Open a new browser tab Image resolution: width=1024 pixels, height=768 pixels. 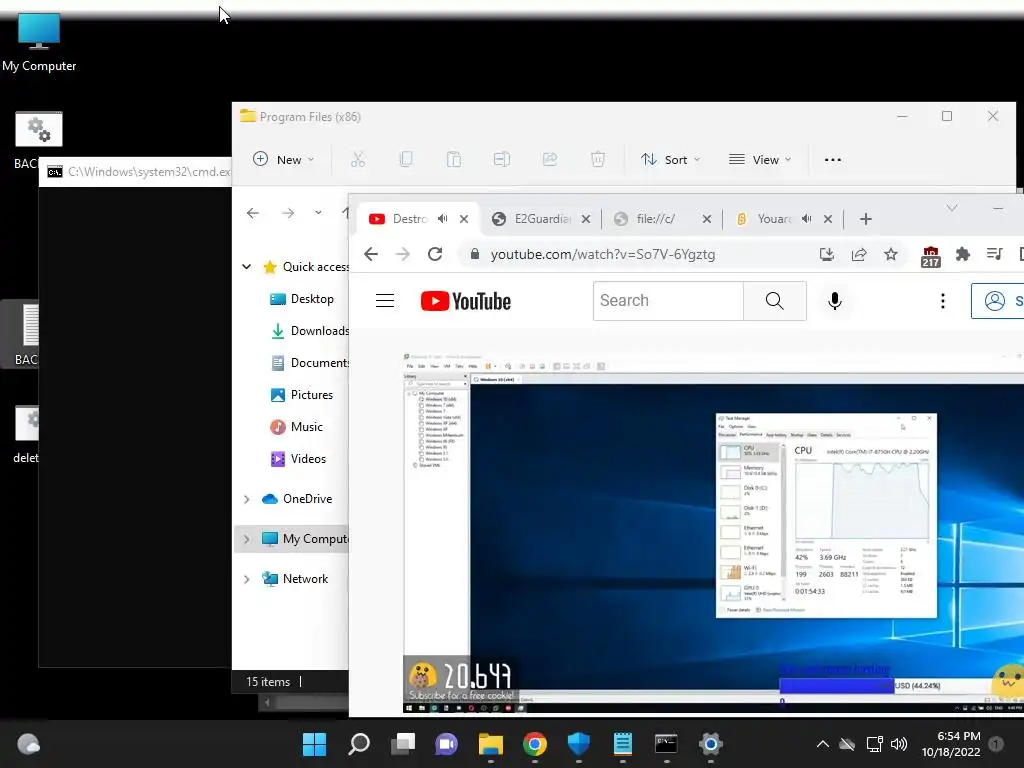coord(866,219)
